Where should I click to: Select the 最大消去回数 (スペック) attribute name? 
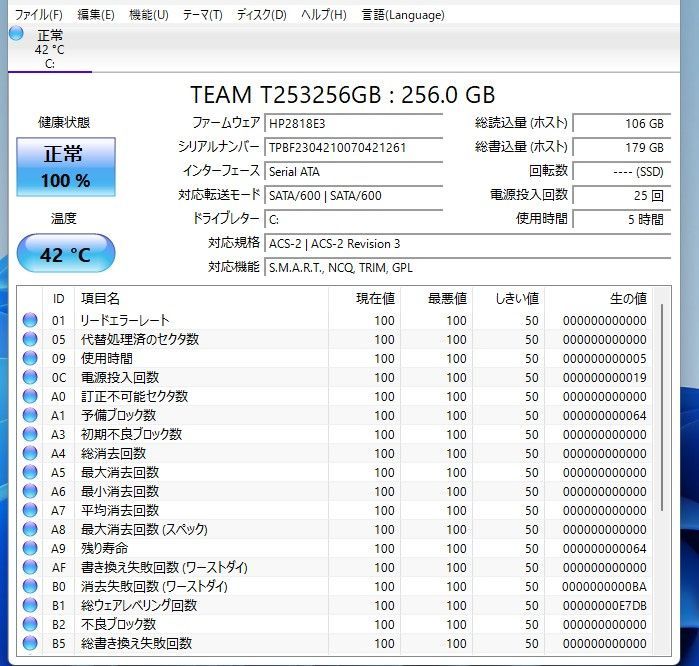click(x=144, y=529)
